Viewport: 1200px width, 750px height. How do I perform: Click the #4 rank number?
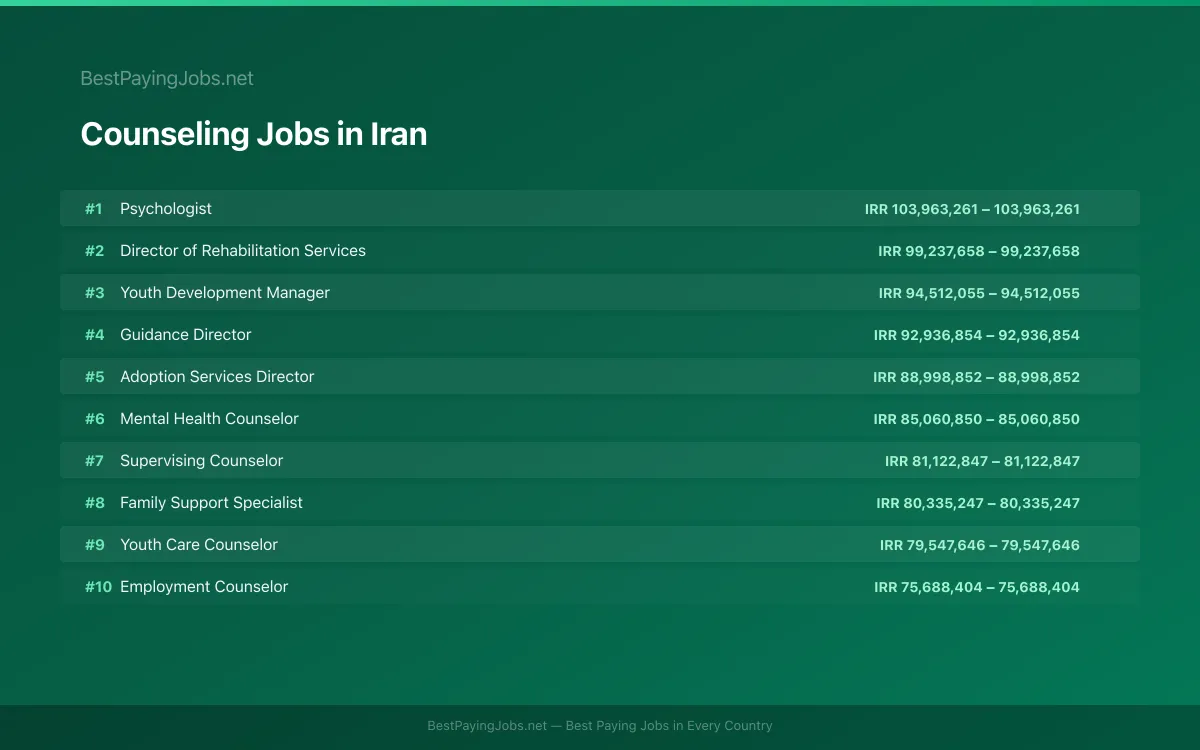(x=94, y=335)
